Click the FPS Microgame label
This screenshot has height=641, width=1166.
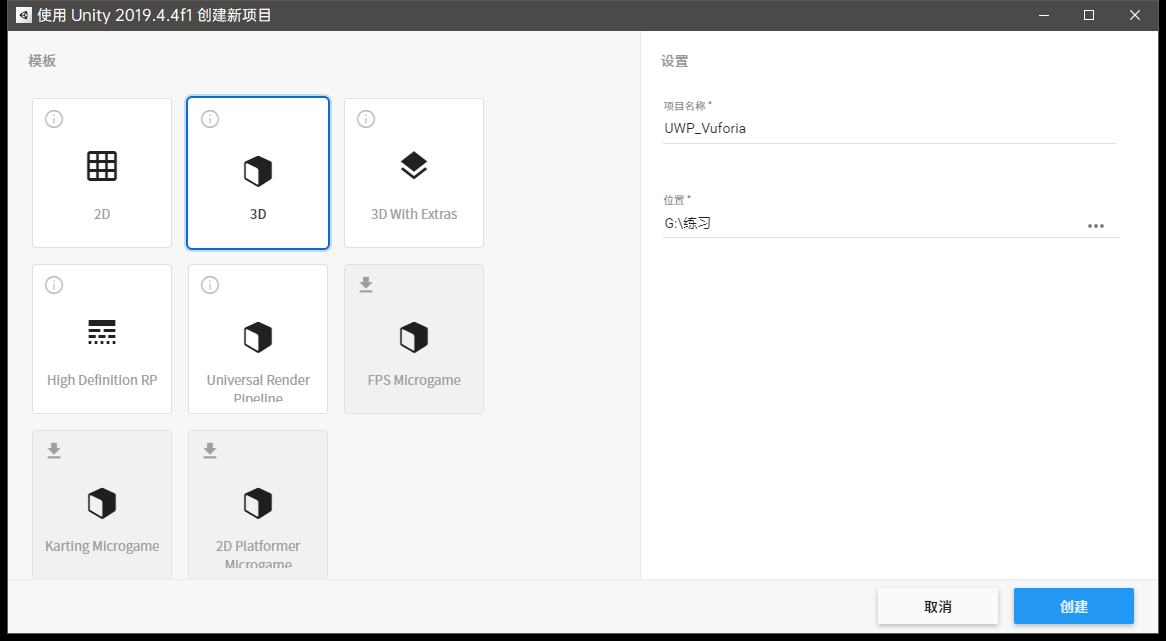tap(414, 380)
